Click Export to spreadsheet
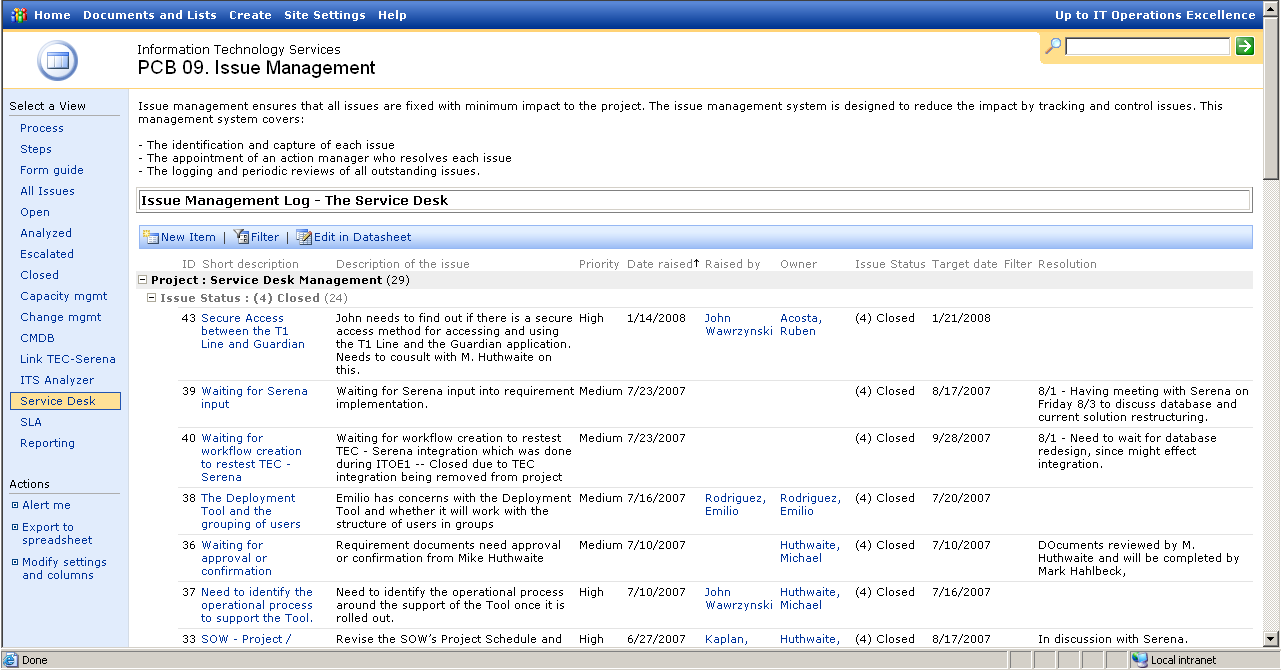 [57, 534]
